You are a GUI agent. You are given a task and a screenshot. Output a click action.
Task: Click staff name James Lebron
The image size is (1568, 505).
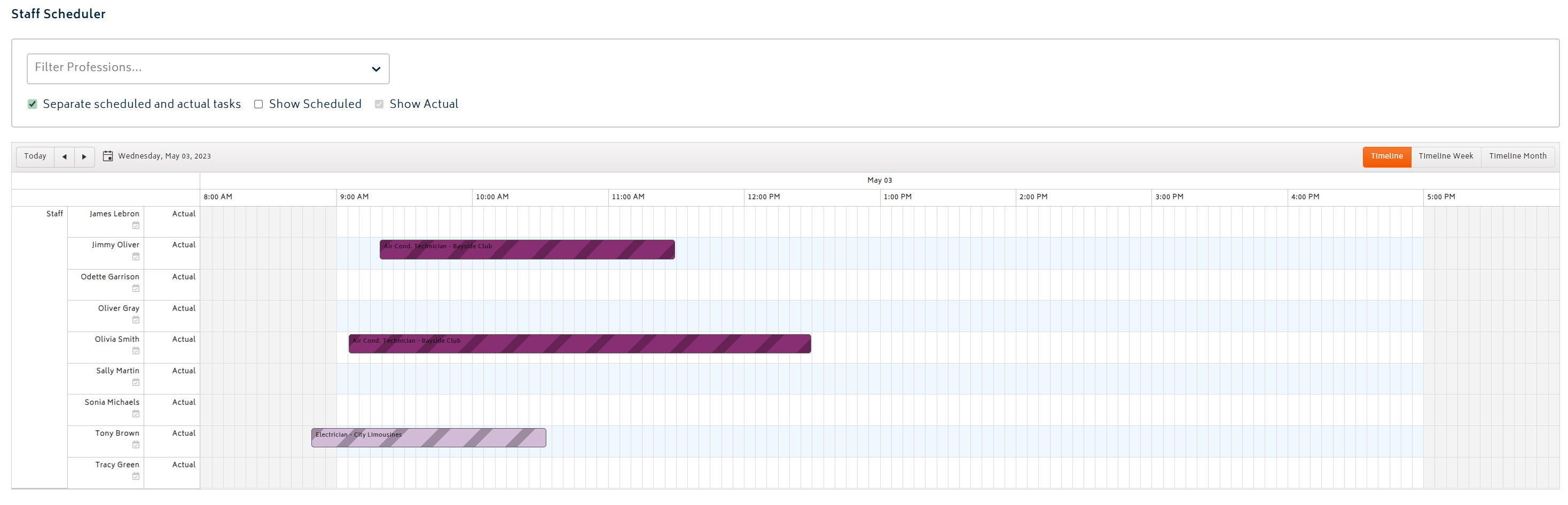[x=114, y=214]
